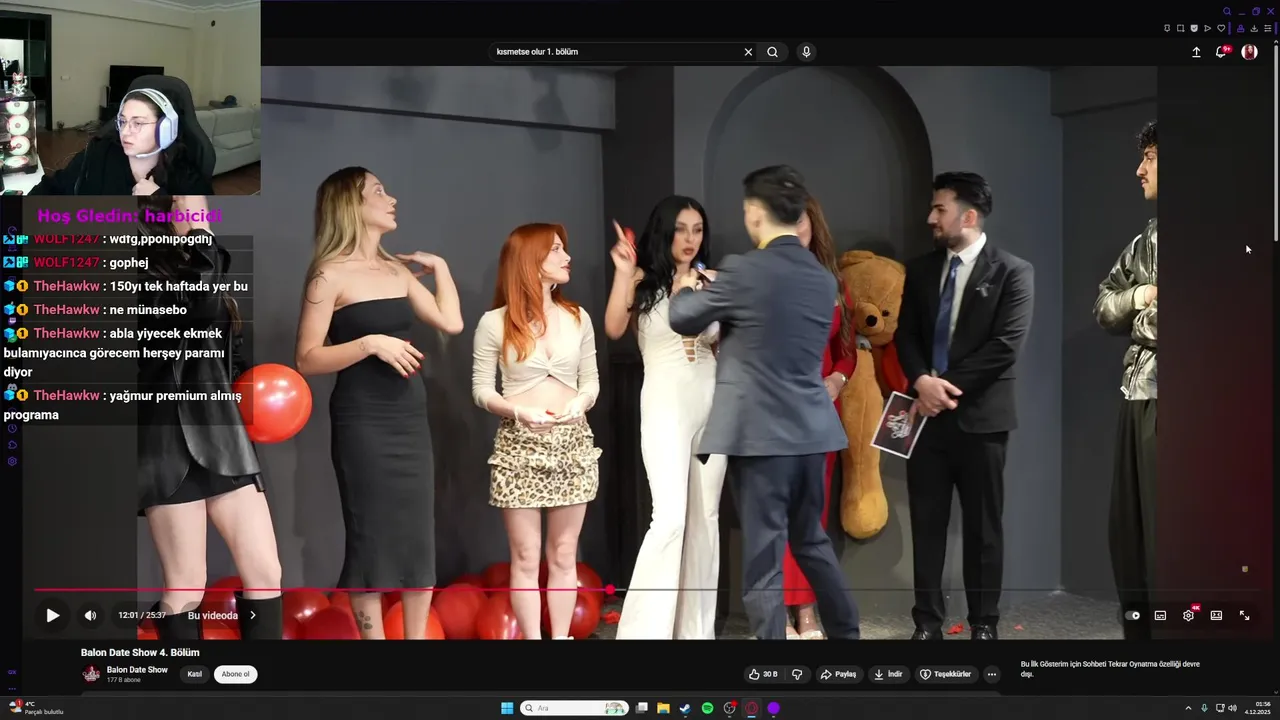This screenshot has width=1280, height=720.
Task: Open the Windows Start menu
Action: pos(507,708)
